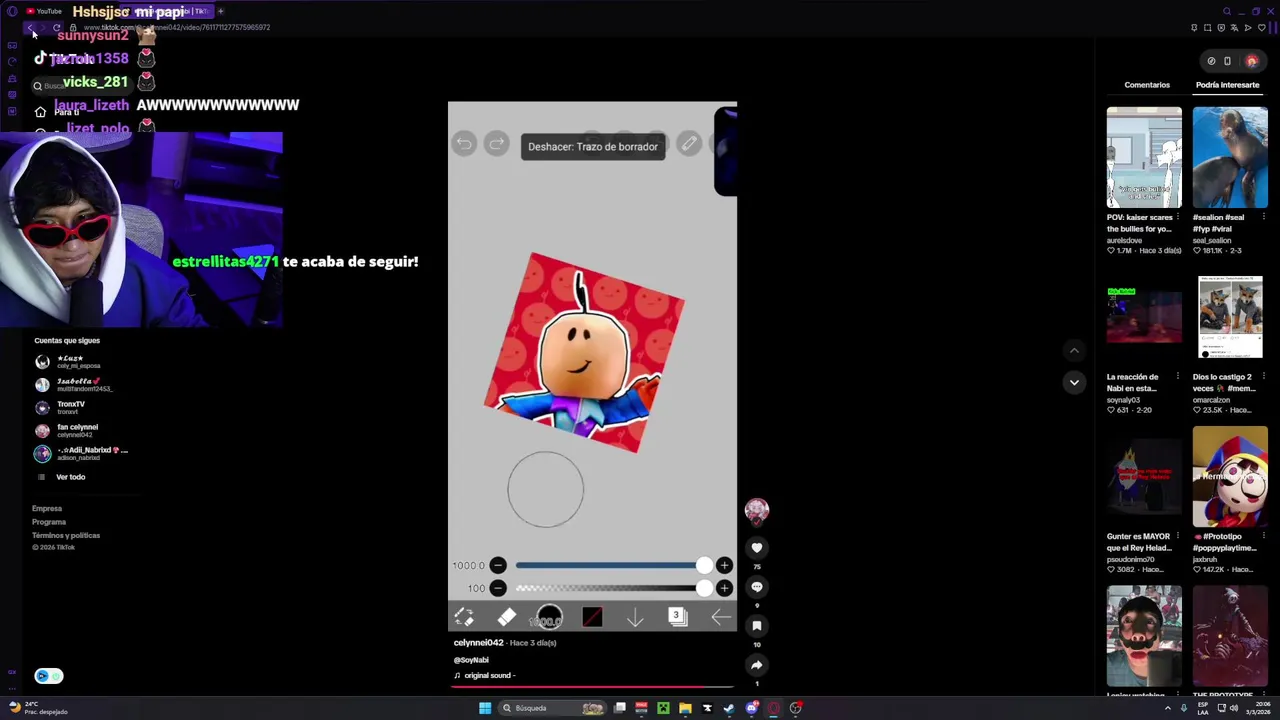Adjust the blue brush size slider
The image size is (1280, 720).
click(x=613, y=565)
